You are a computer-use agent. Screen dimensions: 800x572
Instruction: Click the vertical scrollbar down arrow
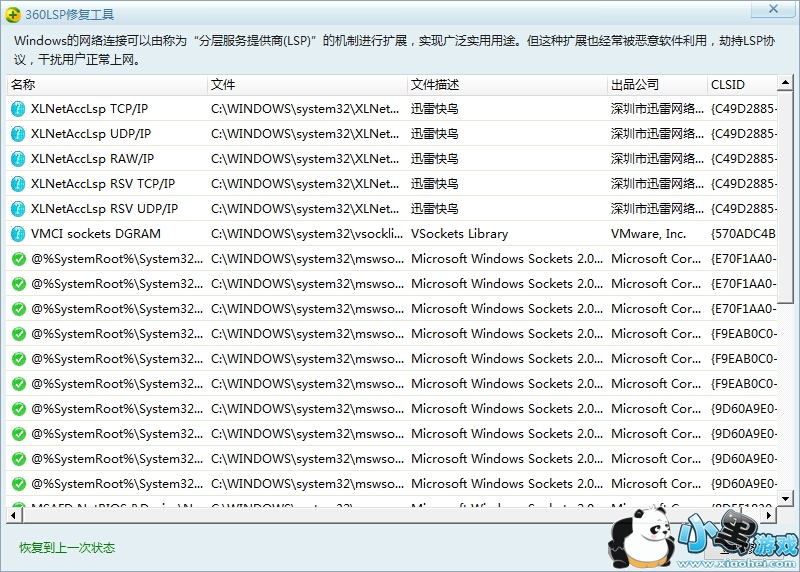click(785, 498)
